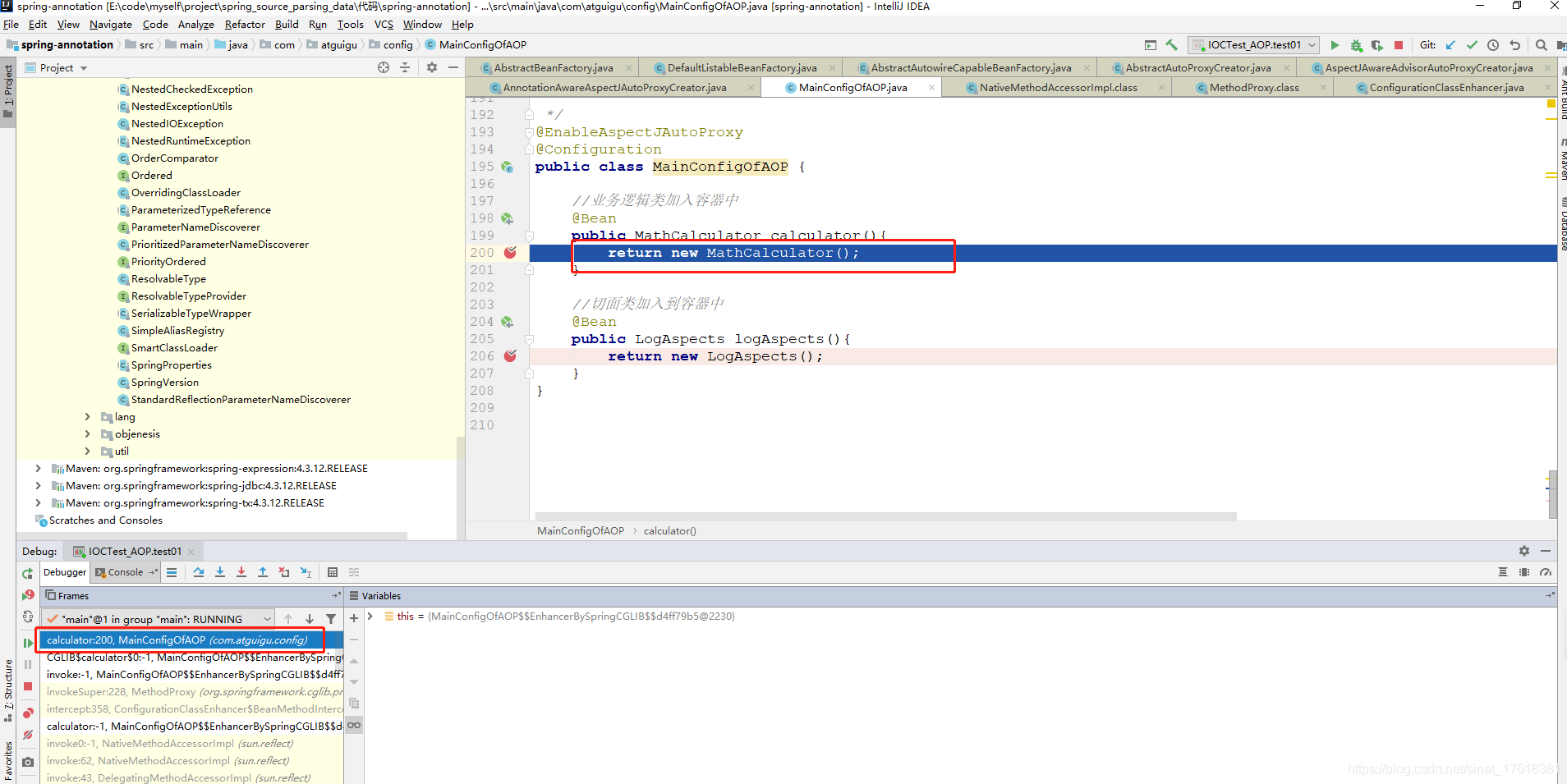Open View Breakpoints double red circles
Viewport: 1567px width, 784px height.
point(28,713)
